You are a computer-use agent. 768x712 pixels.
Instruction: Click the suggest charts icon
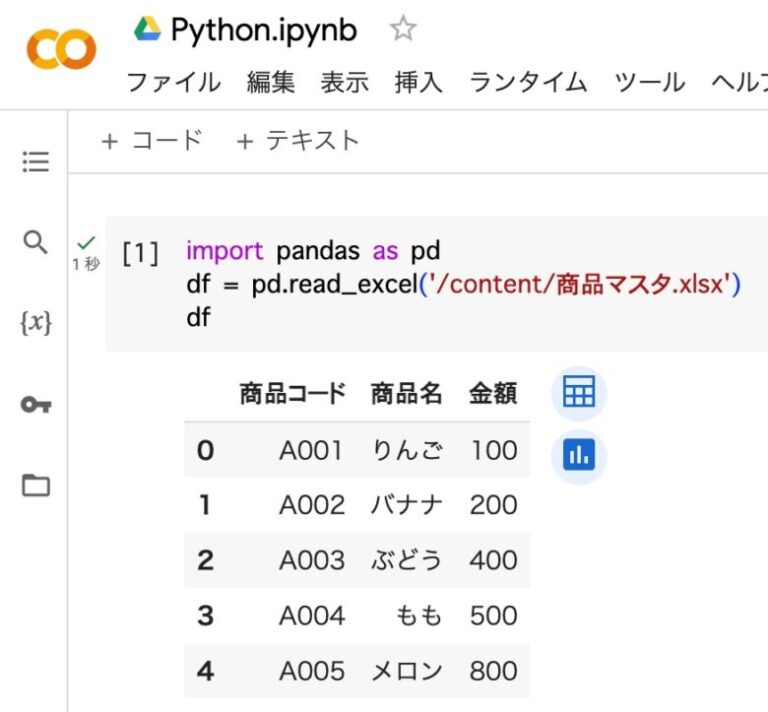point(578,456)
